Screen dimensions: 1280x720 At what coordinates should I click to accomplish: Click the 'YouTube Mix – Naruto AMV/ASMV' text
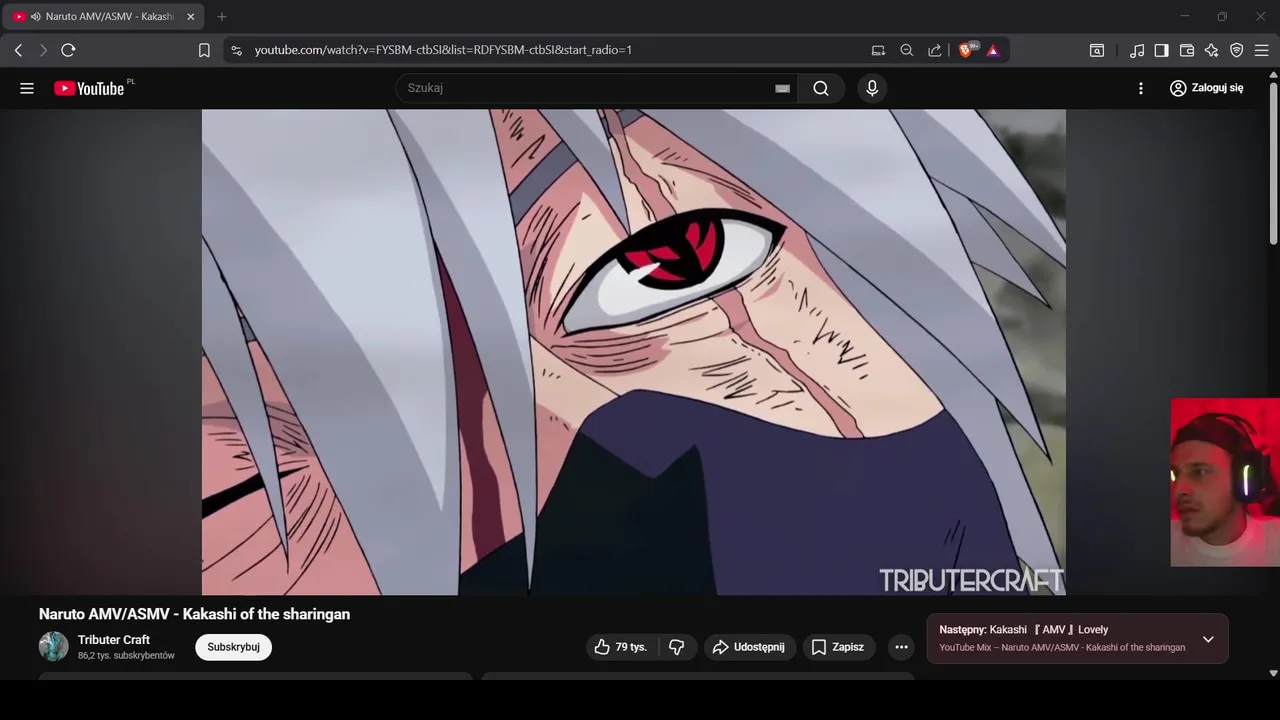[x=1062, y=648]
